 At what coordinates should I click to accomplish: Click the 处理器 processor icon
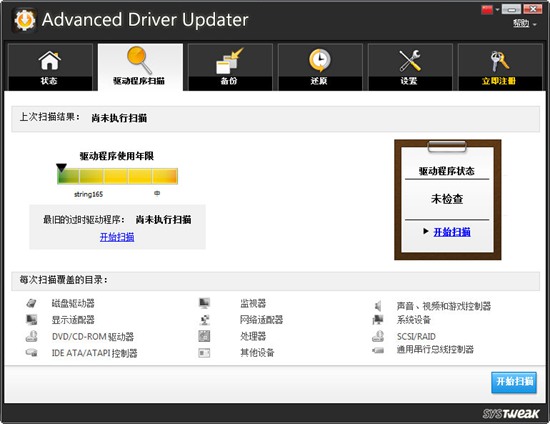204,336
